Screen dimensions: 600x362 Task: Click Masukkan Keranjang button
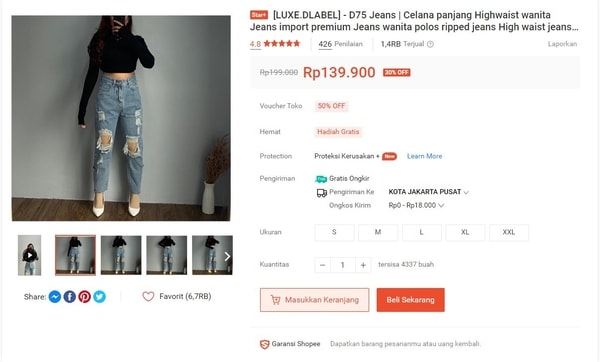click(x=315, y=300)
